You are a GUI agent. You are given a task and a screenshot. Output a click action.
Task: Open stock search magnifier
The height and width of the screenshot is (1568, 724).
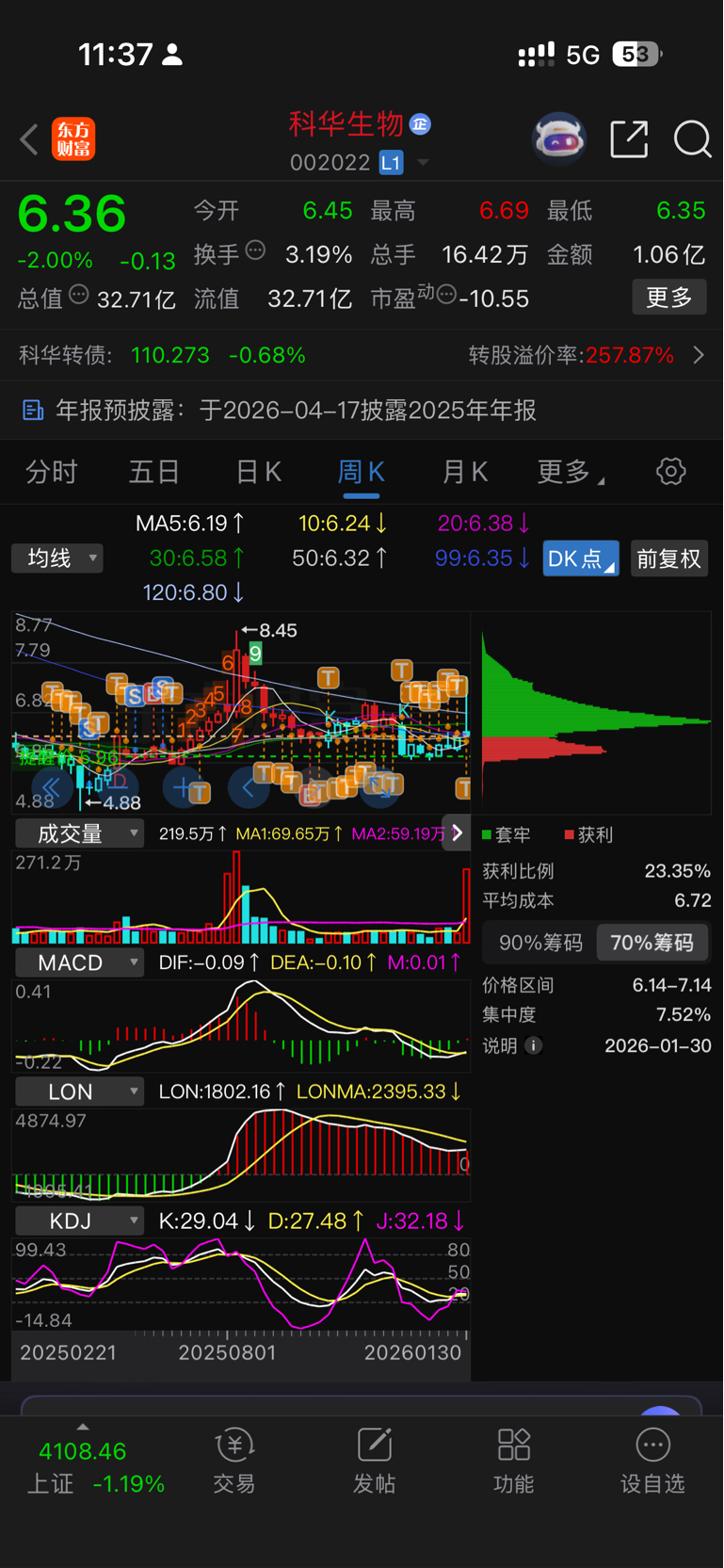(x=692, y=139)
